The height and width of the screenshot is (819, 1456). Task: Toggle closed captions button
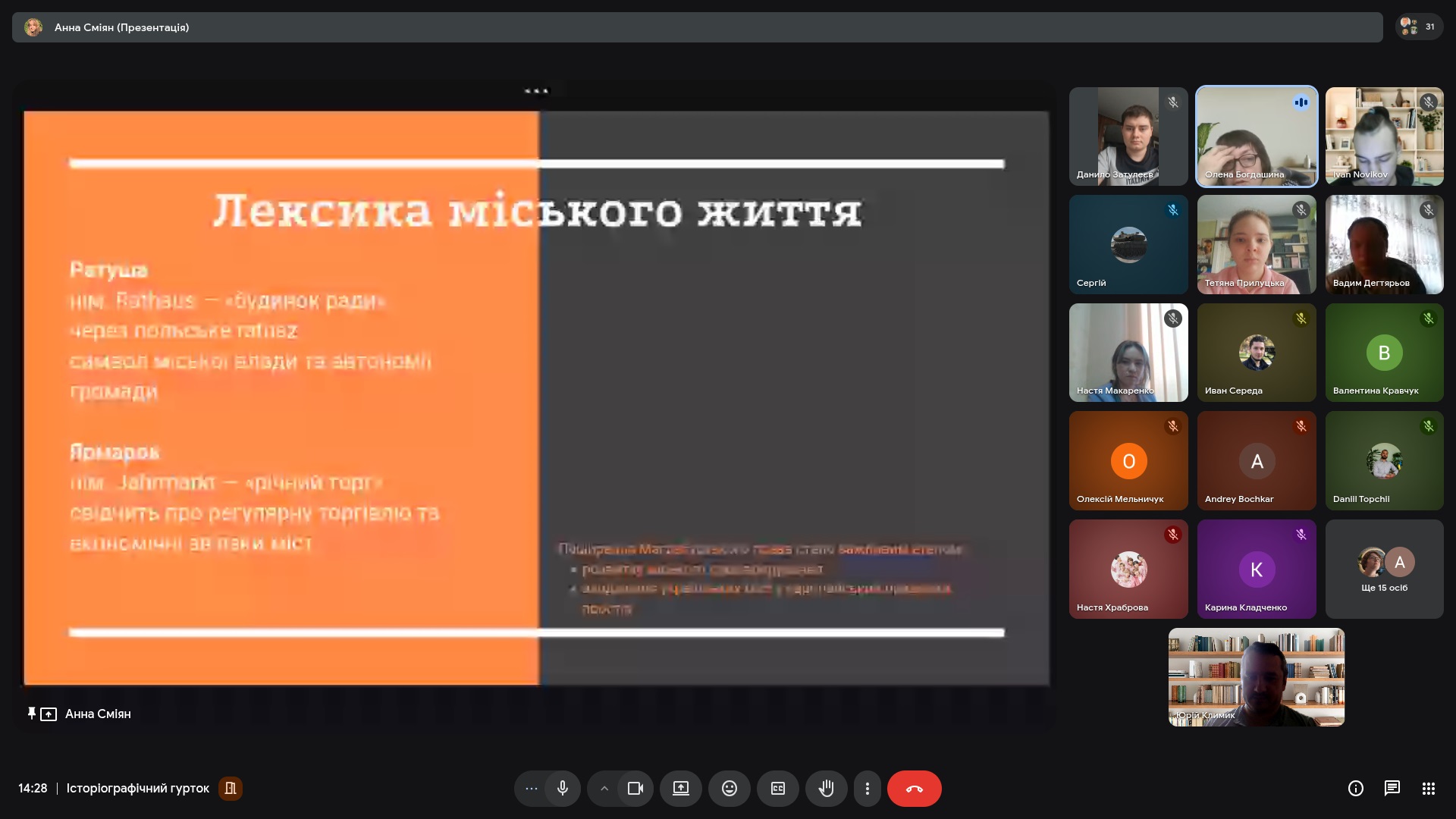tap(777, 789)
